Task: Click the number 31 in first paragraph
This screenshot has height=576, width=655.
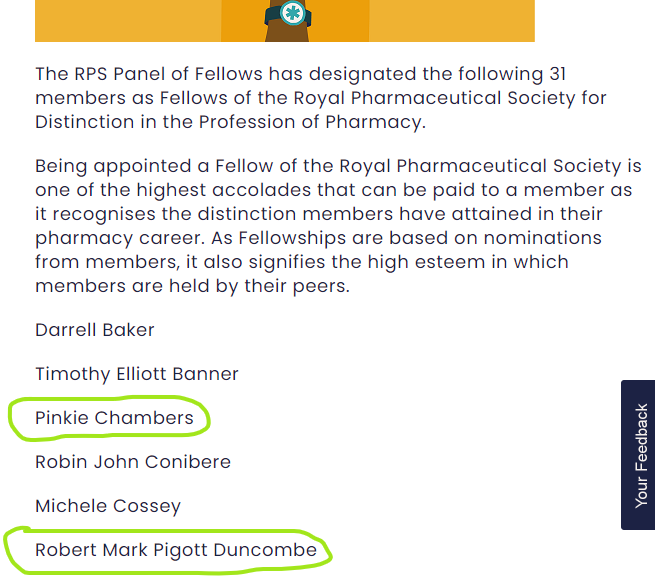Action: click(558, 74)
